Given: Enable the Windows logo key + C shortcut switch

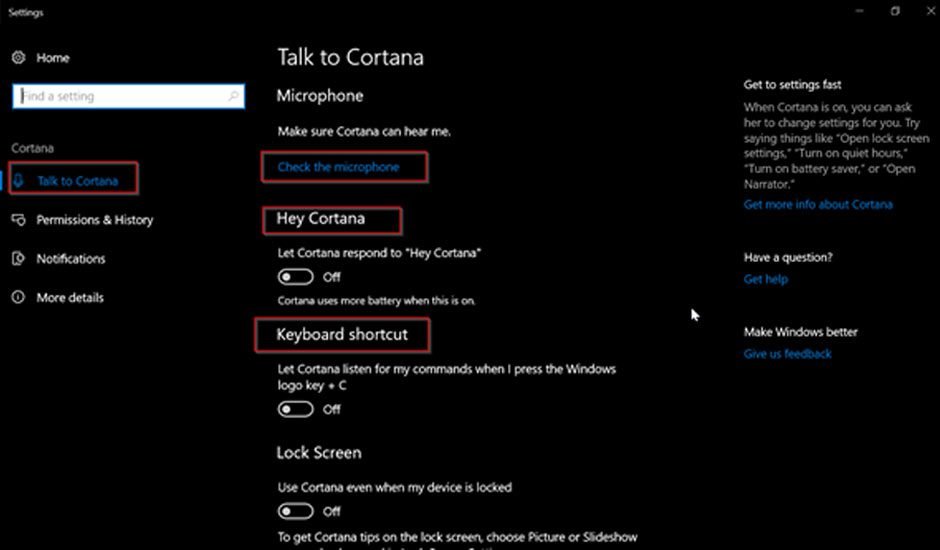Looking at the screenshot, I should [296, 409].
